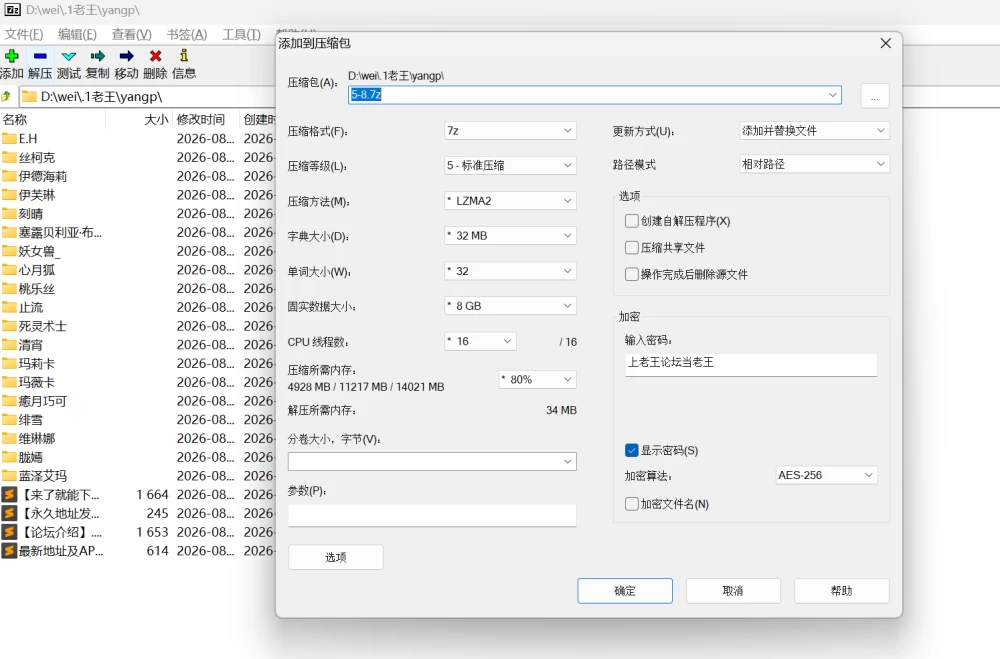Open the 压缩格式 7z dropdown
This screenshot has width=1000, height=659.
[510, 130]
